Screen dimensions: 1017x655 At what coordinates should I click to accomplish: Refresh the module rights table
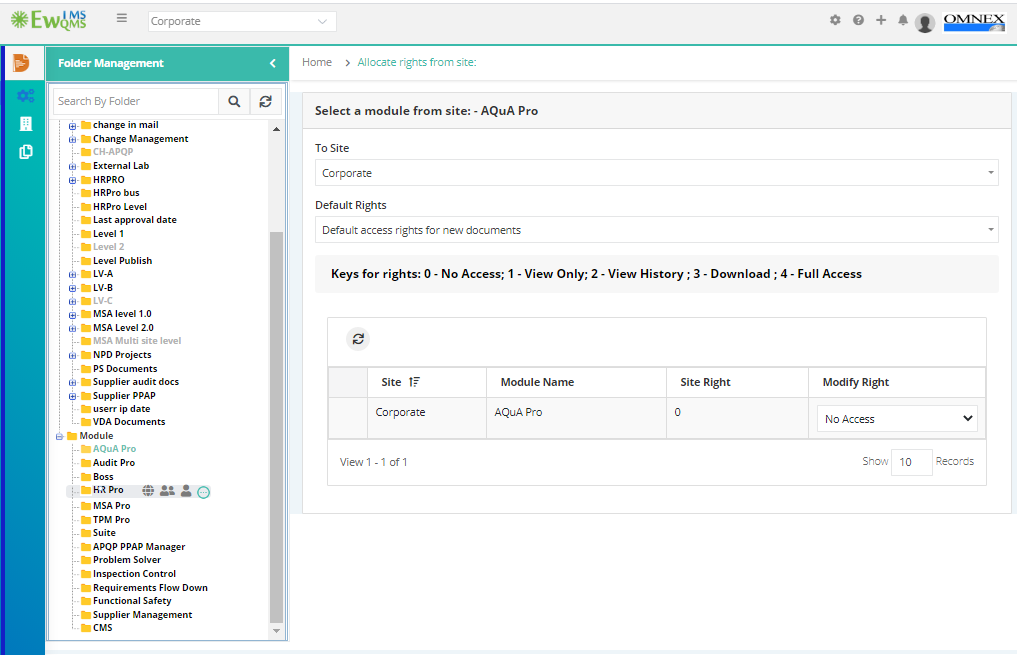[358, 339]
